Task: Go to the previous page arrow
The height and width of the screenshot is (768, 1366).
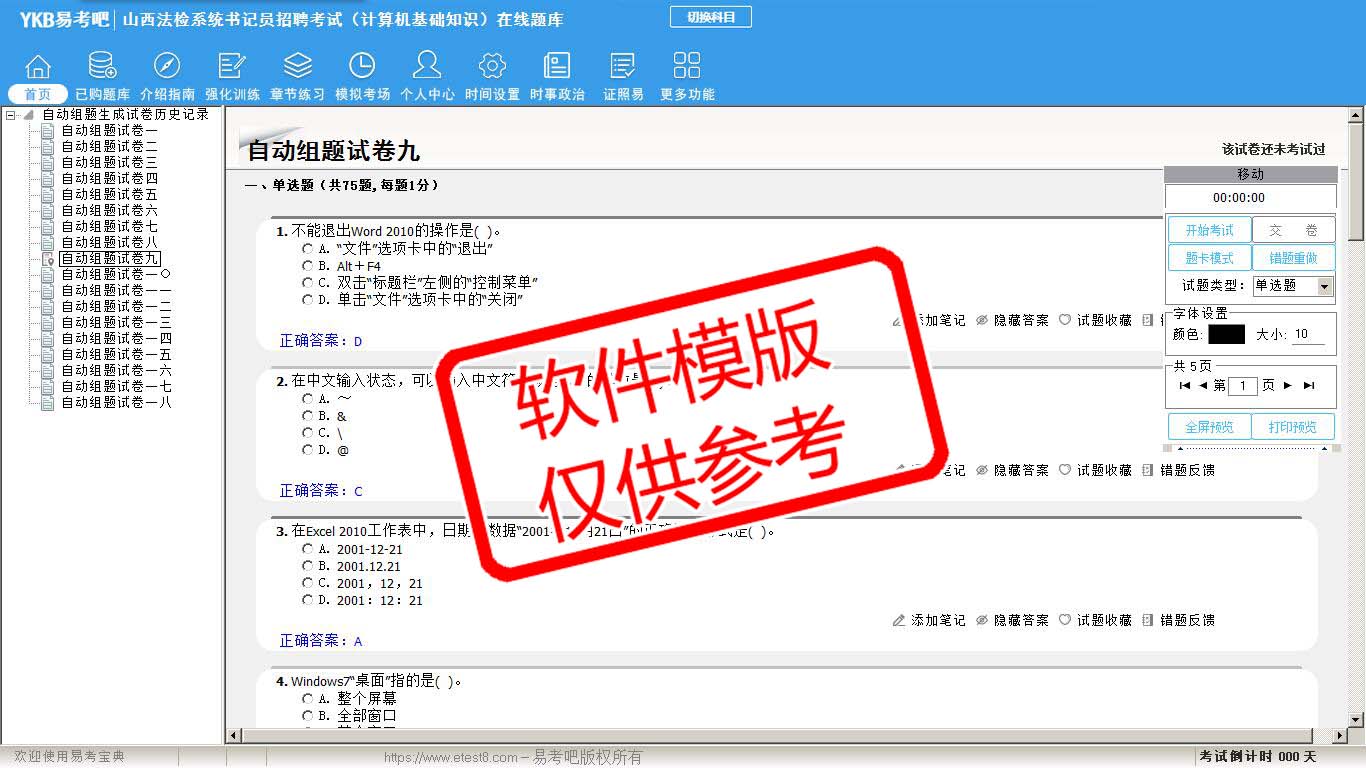Action: pyautogui.click(x=1203, y=385)
